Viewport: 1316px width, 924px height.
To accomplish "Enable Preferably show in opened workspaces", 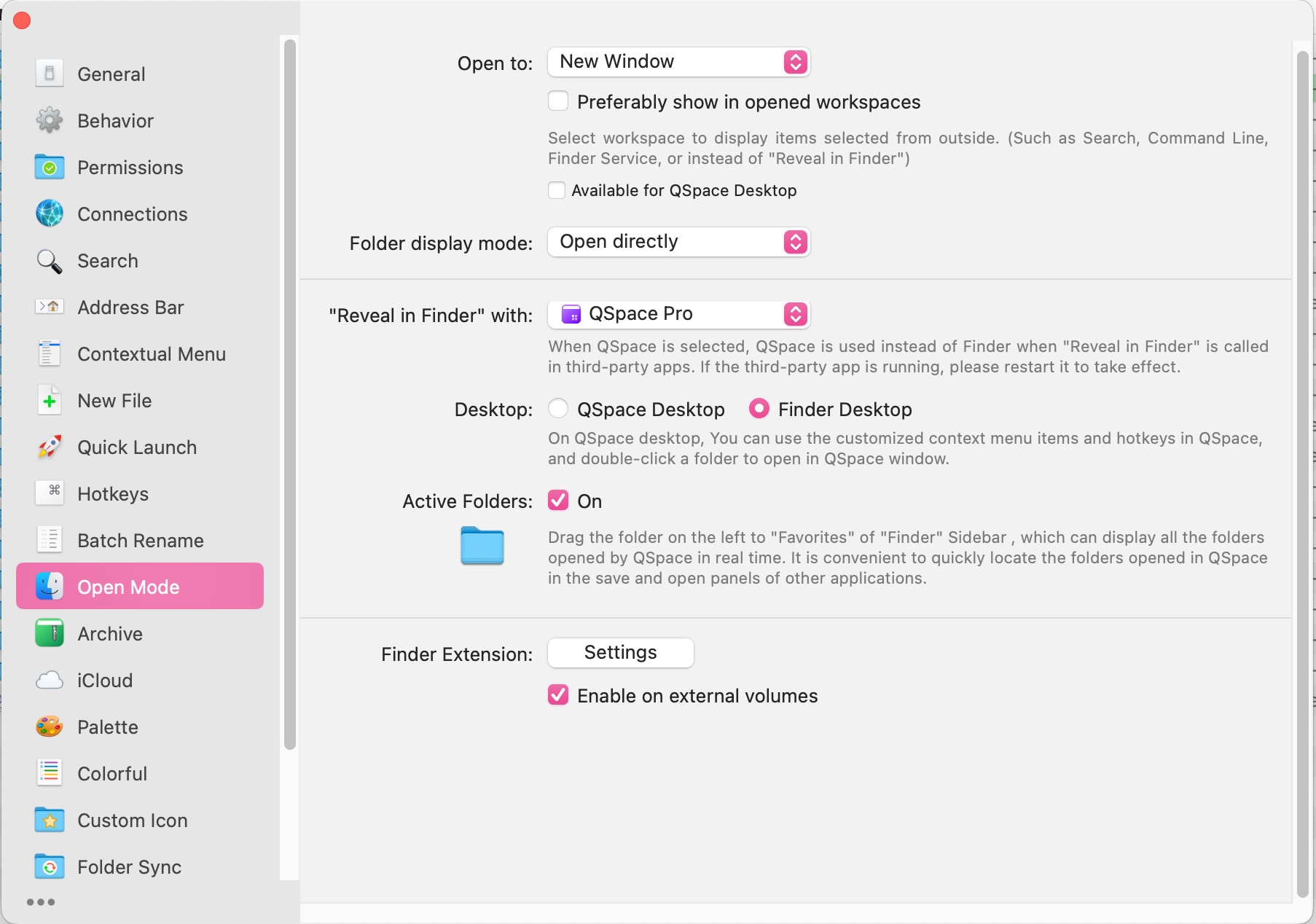I will (x=558, y=101).
